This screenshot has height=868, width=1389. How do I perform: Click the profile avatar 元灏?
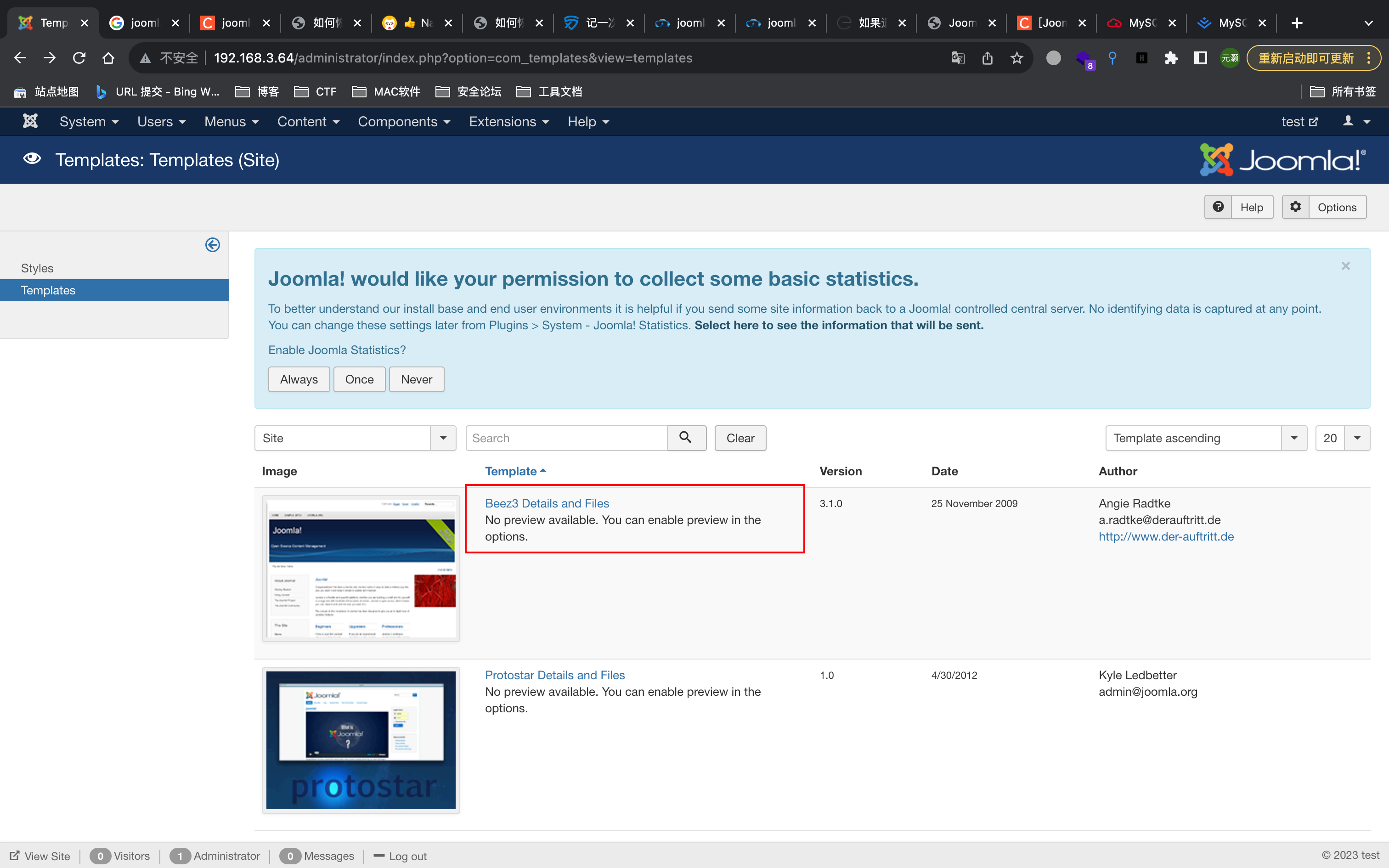click(1230, 58)
